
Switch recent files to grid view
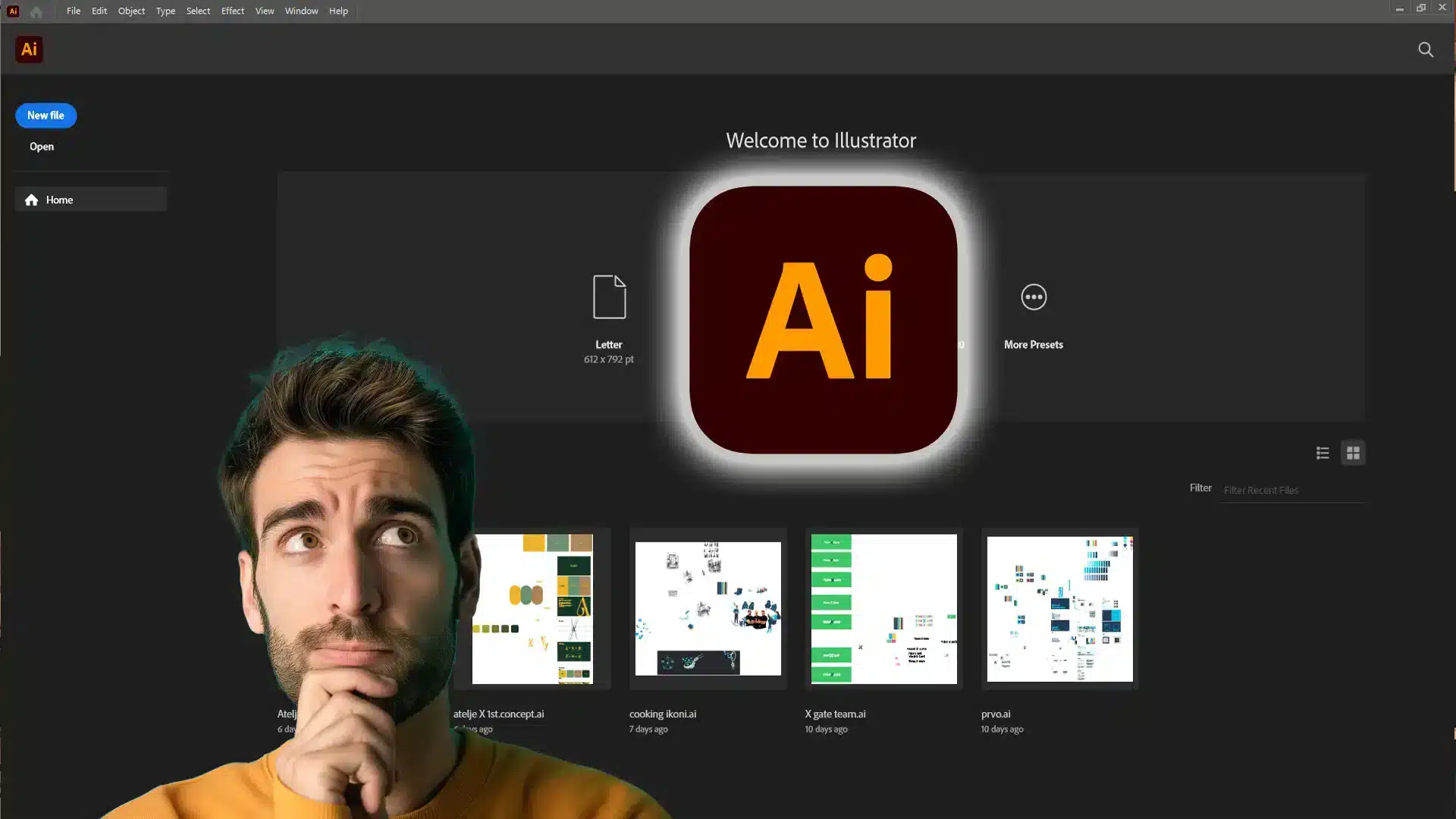(x=1353, y=453)
